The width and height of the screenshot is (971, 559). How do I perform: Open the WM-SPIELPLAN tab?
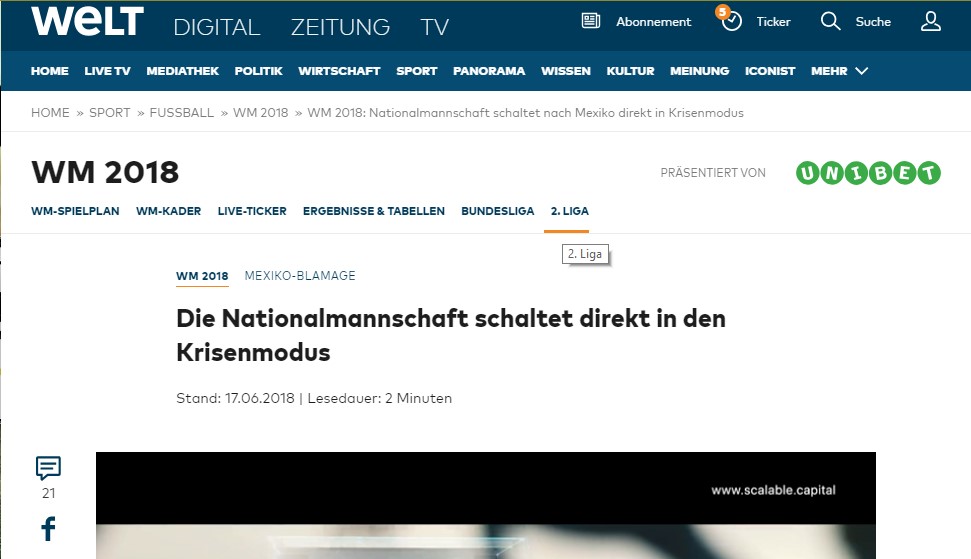(x=75, y=211)
